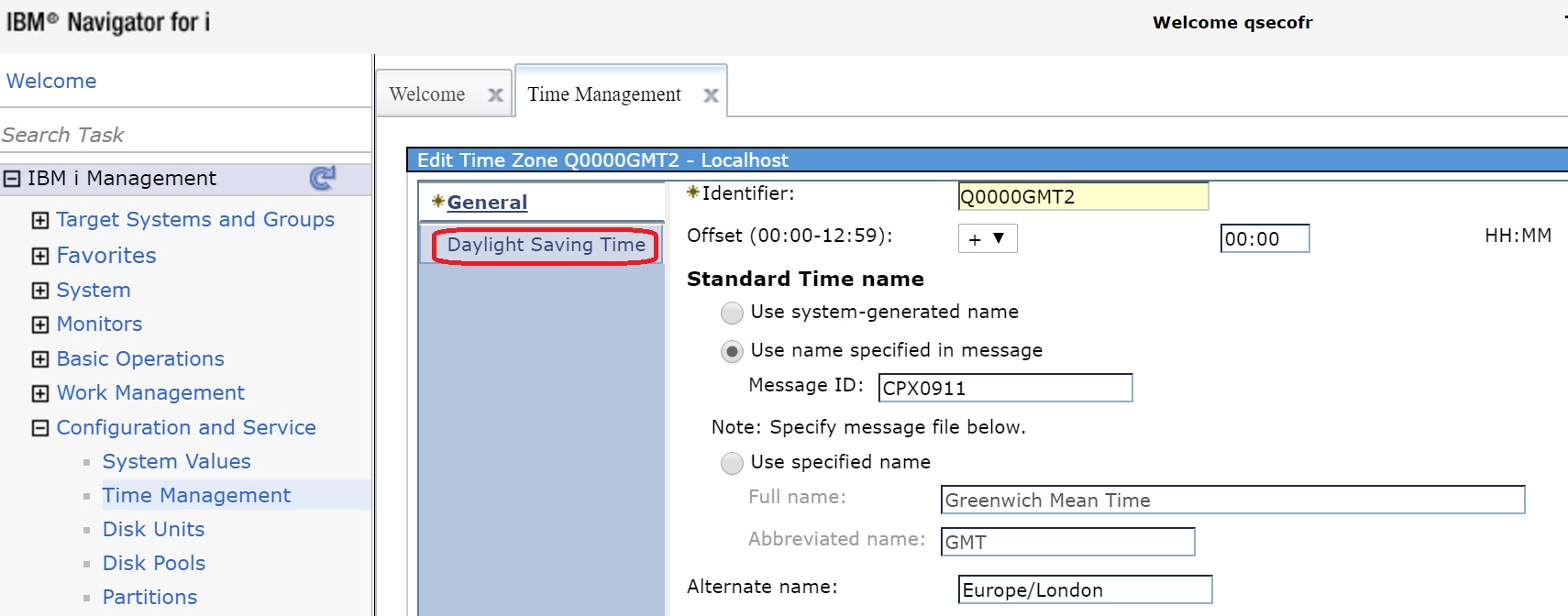Click the Alternate name field

[x=1085, y=589]
